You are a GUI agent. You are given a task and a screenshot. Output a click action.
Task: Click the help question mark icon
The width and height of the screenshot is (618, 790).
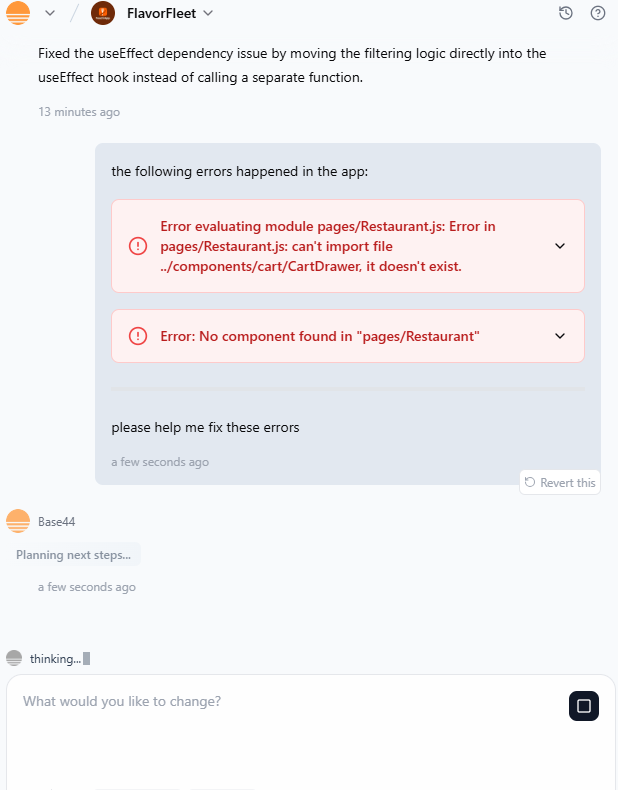click(598, 13)
